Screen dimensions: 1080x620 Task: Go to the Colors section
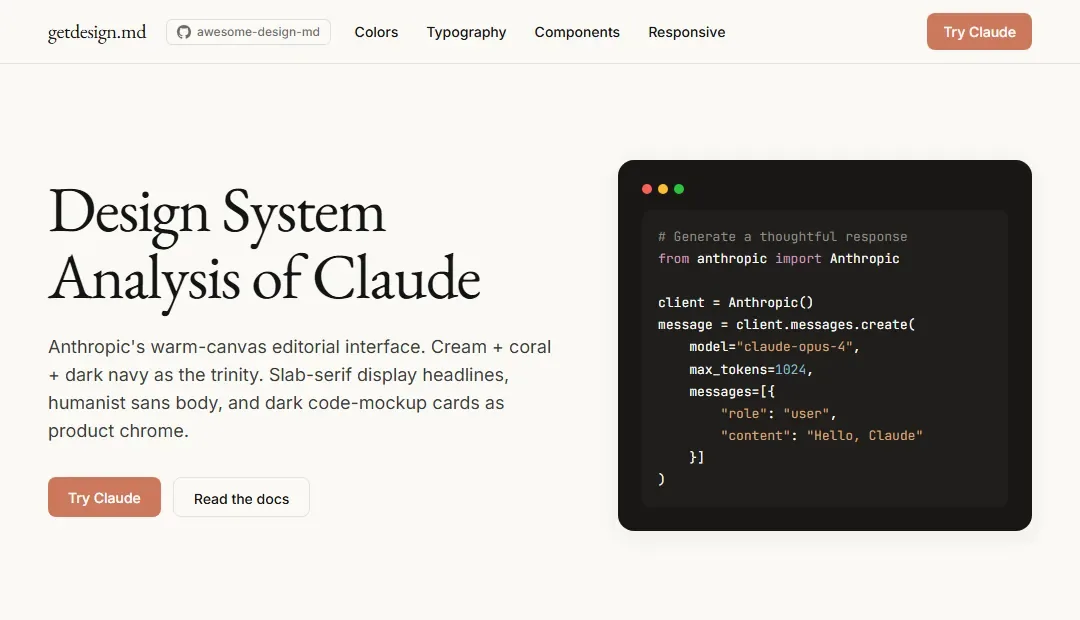click(376, 32)
